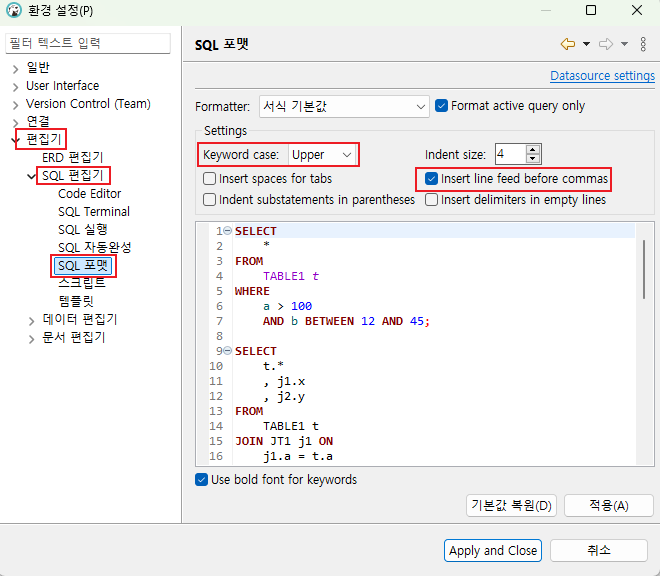Open the Keyword case dropdown

(x=323, y=155)
